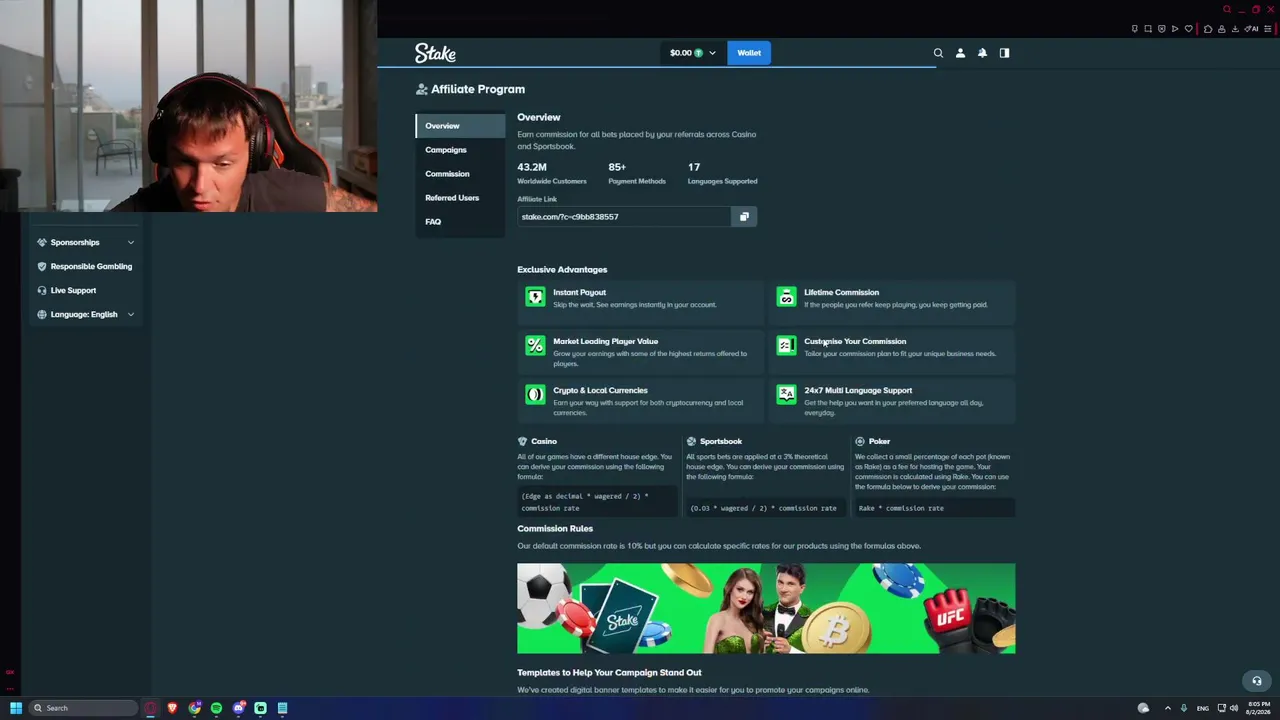Click the ENG language indicator in system tray
The width and height of the screenshot is (1280, 720).
point(1203,708)
